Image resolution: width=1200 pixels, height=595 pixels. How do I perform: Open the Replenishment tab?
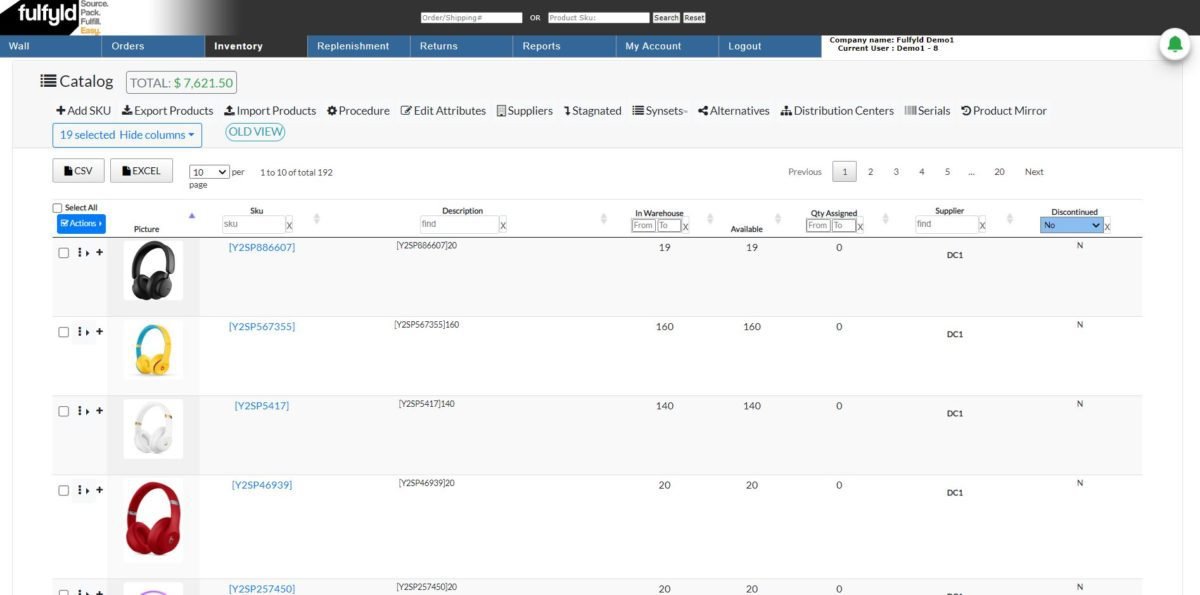359,46
